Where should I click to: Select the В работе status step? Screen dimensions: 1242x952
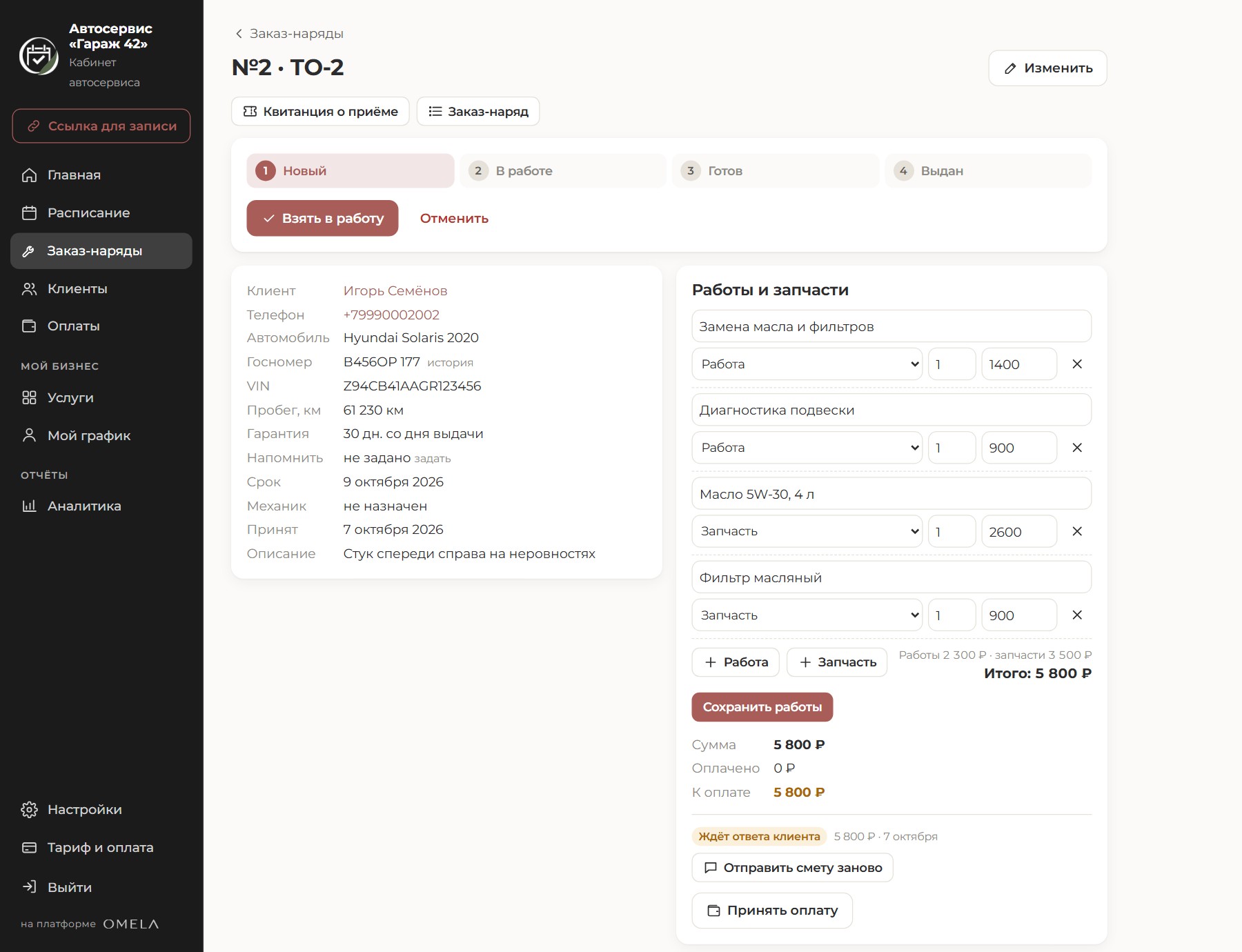pos(563,171)
